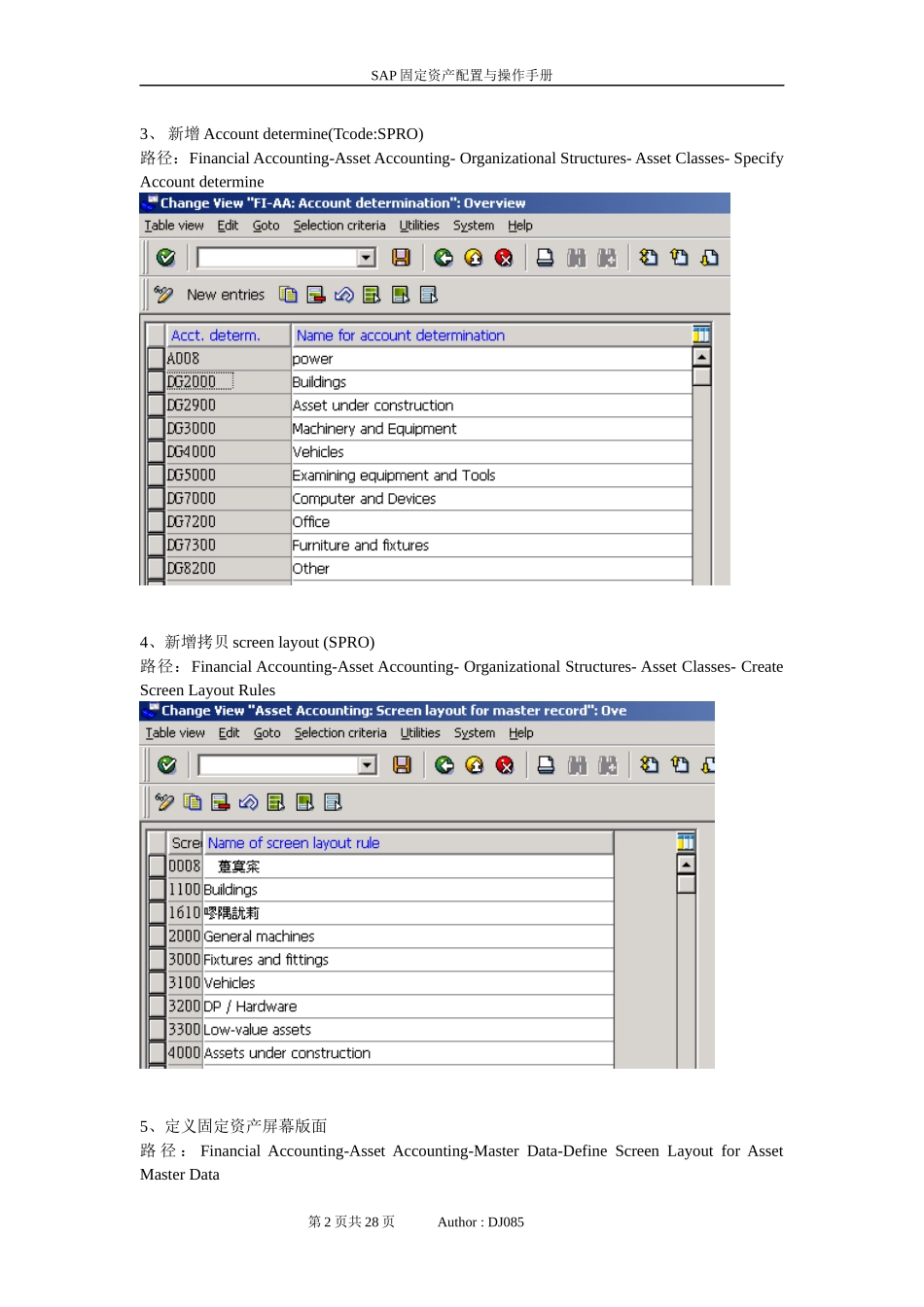
Task: Click the New entries button
Action: (226, 295)
